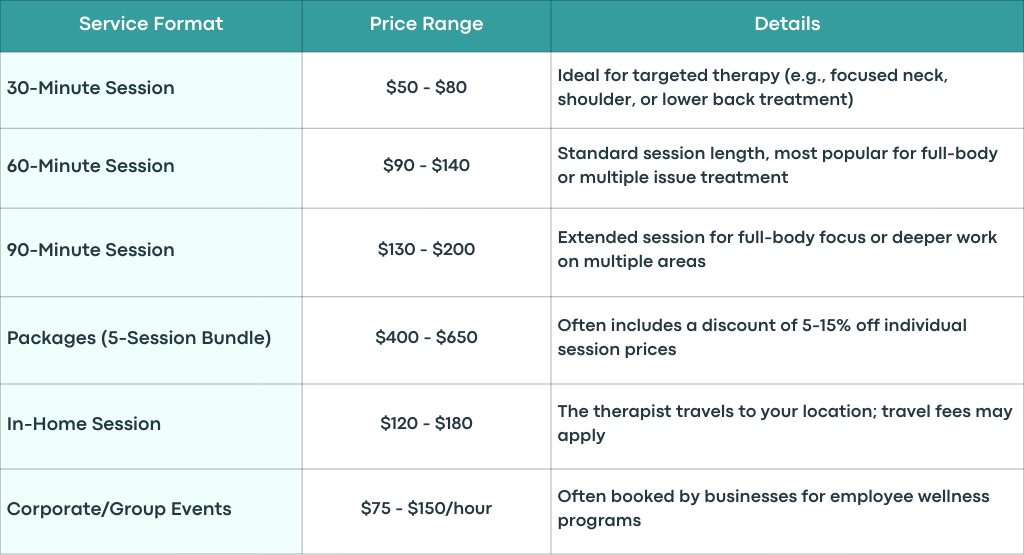Click the $120 - $180 price cell

pos(426,423)
